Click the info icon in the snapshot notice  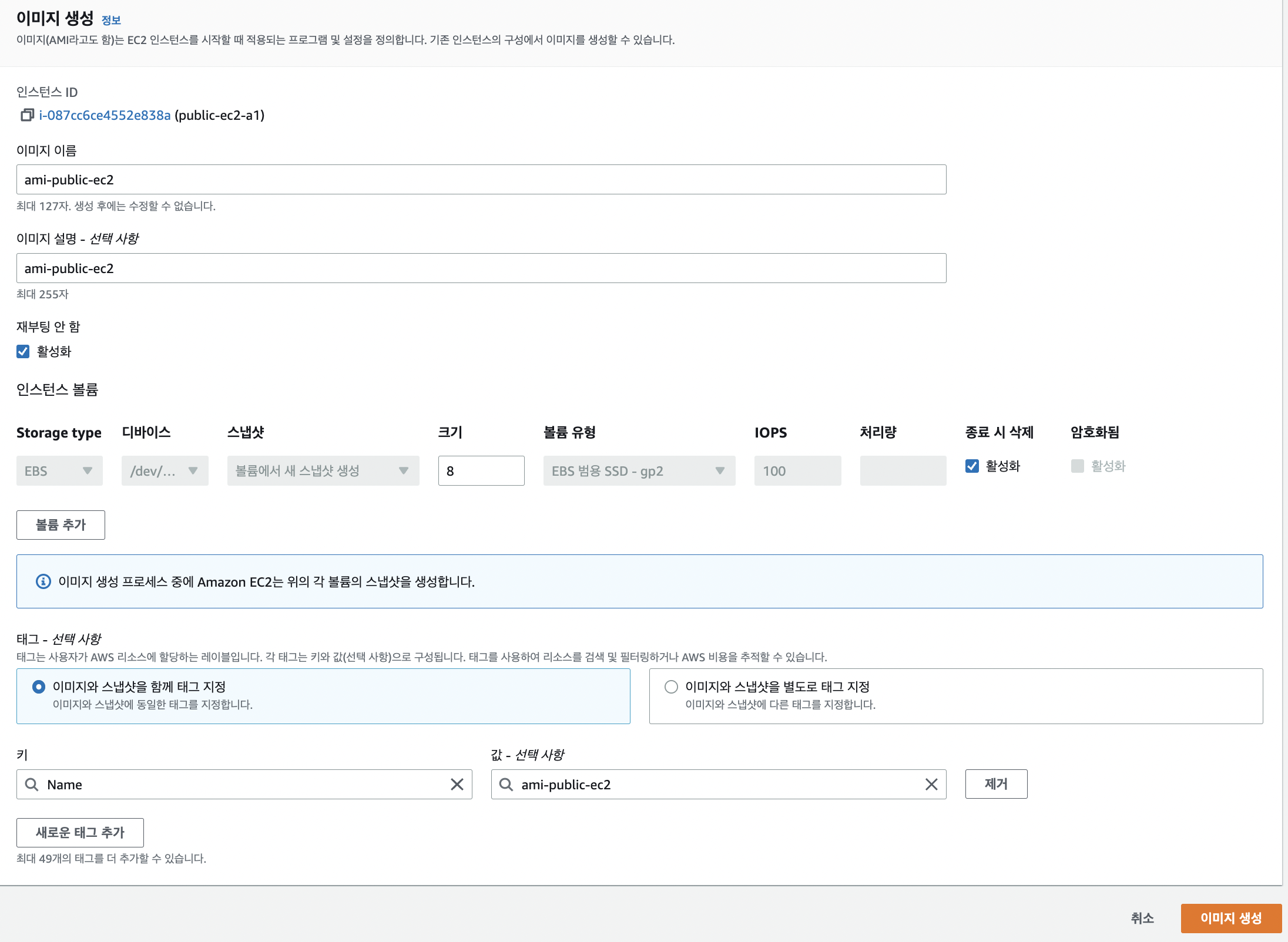[43, 581]
